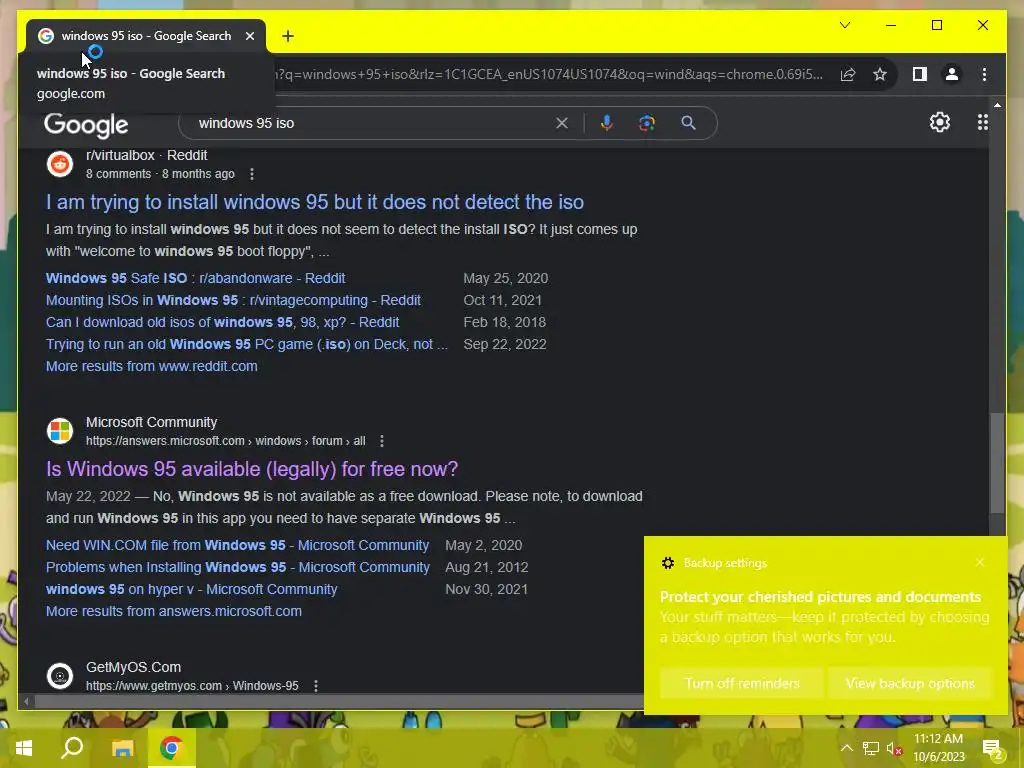Show hidden system tray icons
Image resolution: width=1024 pixels, height=768 pixels.
846,748
